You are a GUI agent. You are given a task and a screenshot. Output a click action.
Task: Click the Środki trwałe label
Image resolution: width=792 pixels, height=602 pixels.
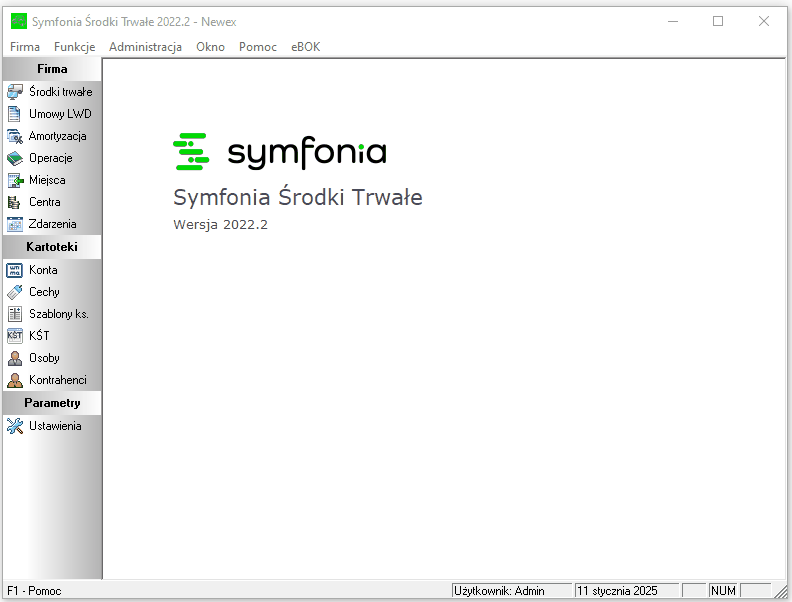pyautogui.click(x=61, y=92)
